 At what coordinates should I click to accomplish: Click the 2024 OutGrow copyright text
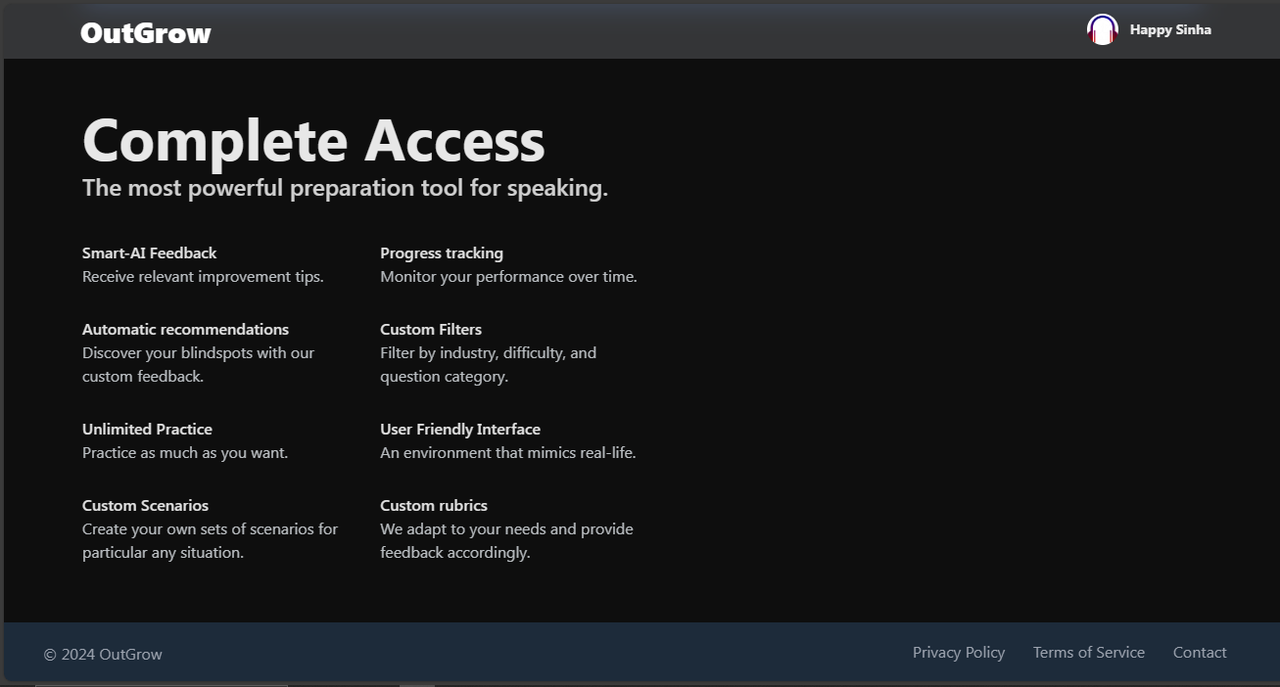click(103, 654)
